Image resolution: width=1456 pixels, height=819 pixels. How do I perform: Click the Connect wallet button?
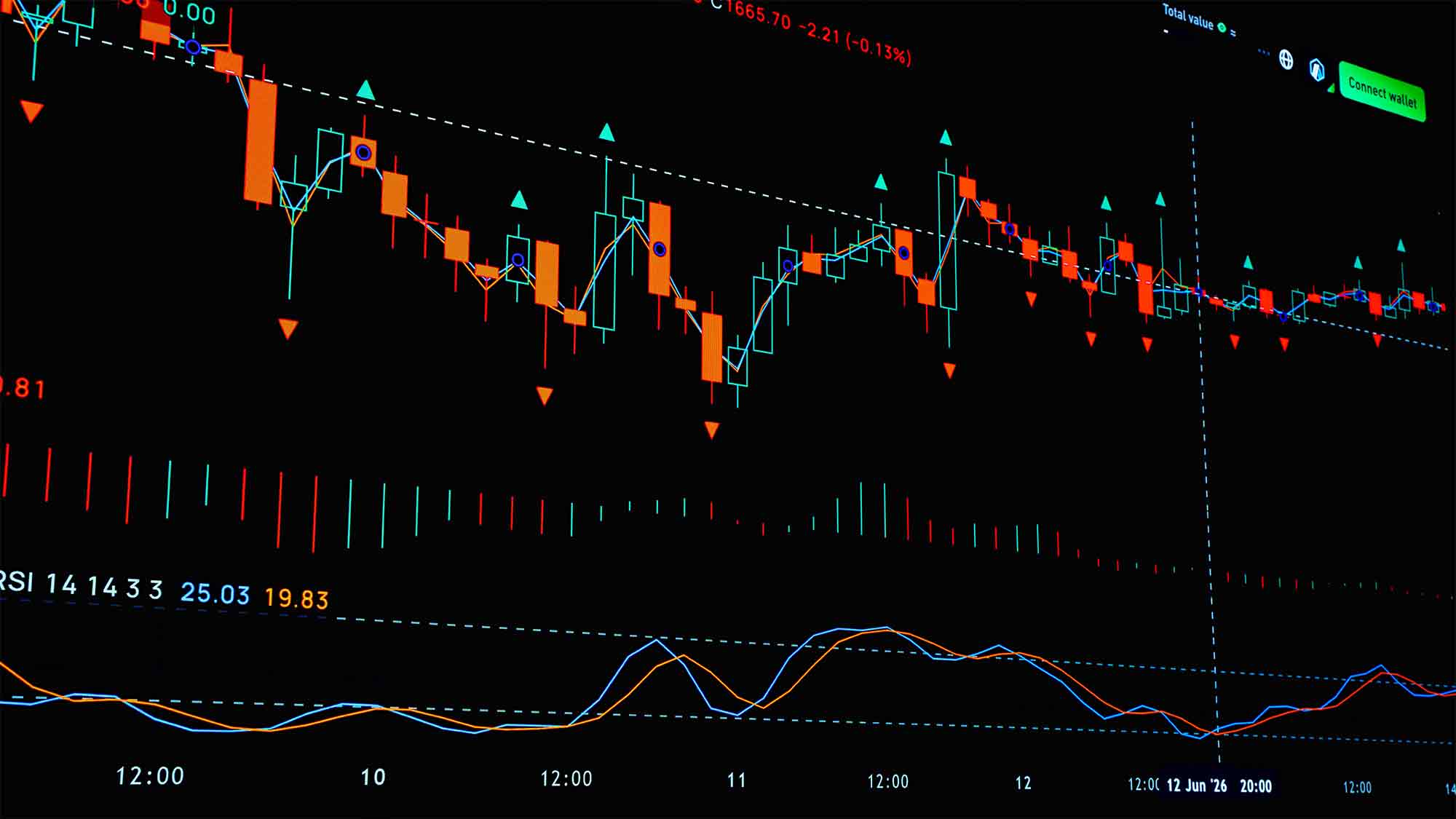tap(1382, 92)
